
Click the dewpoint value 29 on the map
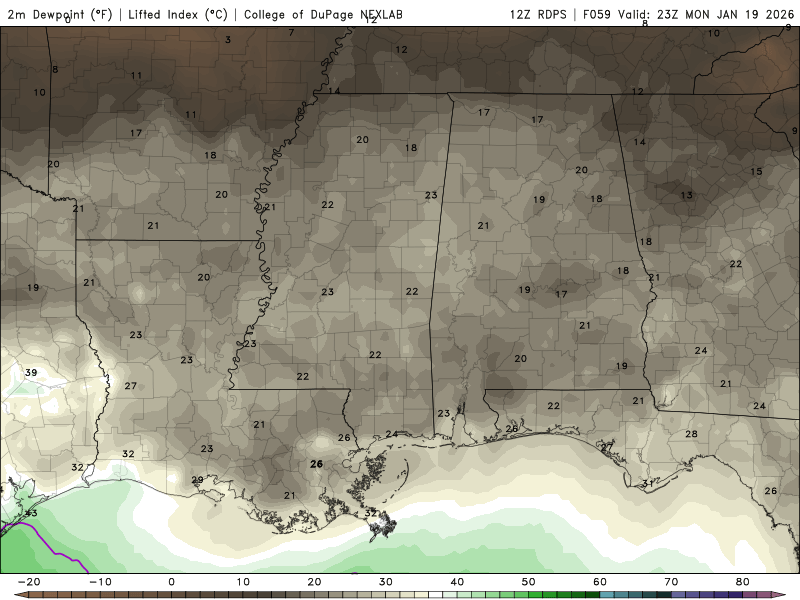point(197,480)
